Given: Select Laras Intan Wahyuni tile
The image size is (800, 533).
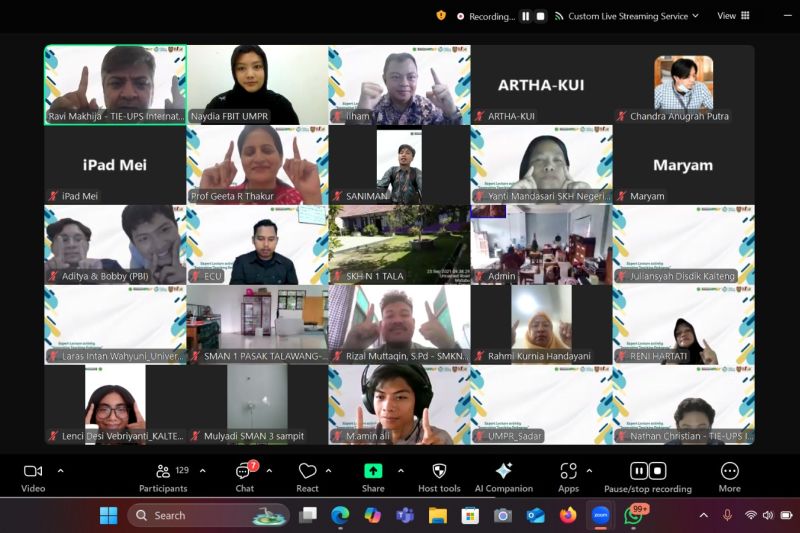Looking at the screenshot, I should [x=115, y=325].
